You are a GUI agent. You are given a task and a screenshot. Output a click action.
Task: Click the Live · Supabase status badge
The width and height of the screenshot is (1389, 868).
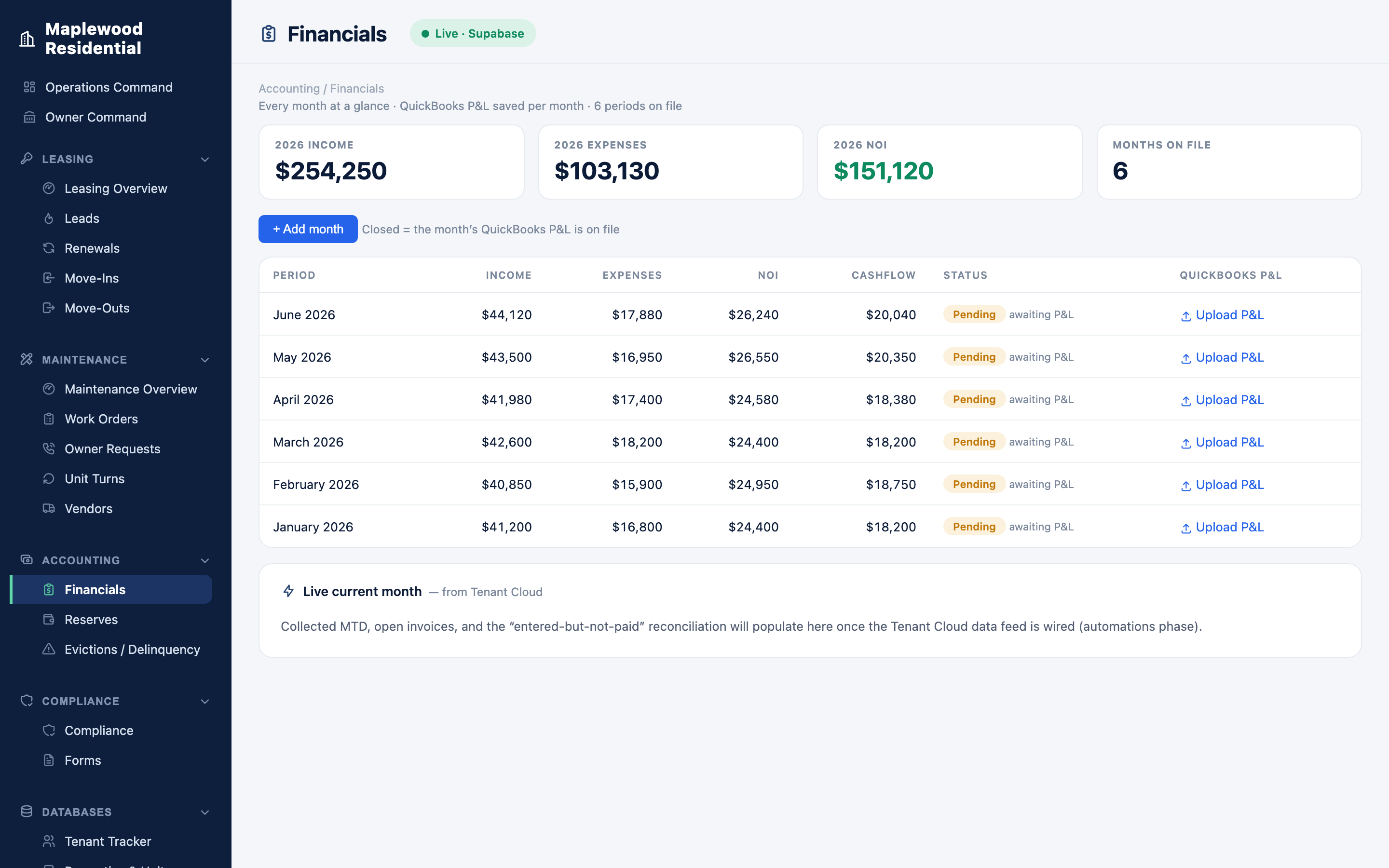(x=473, y=33)
